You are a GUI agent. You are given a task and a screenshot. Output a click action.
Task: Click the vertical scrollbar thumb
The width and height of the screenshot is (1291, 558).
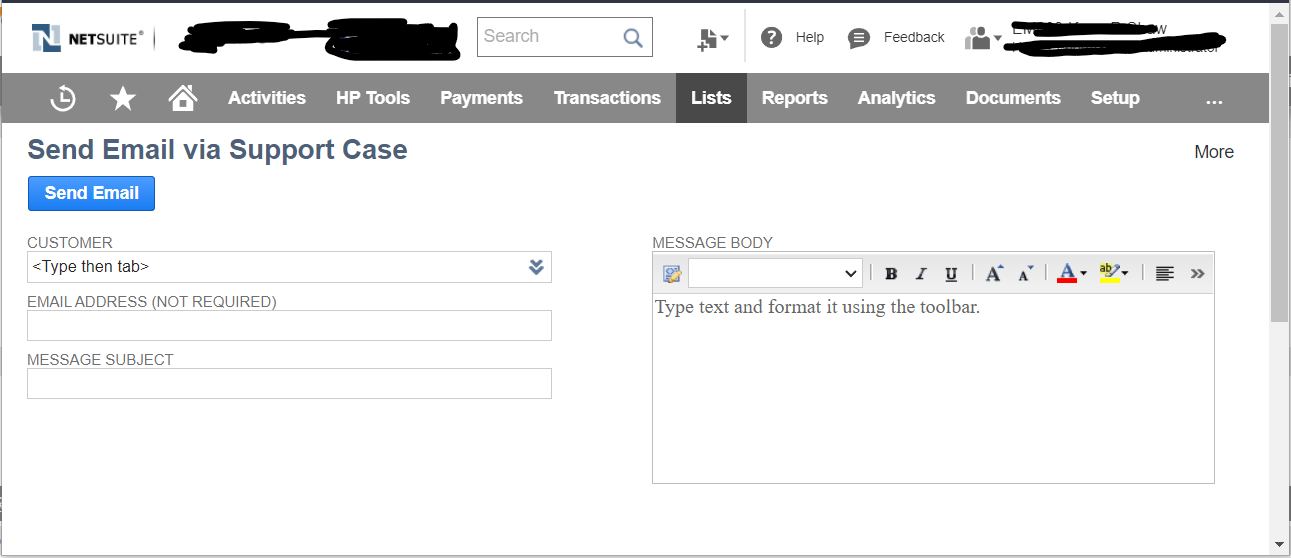point(1279,172)
